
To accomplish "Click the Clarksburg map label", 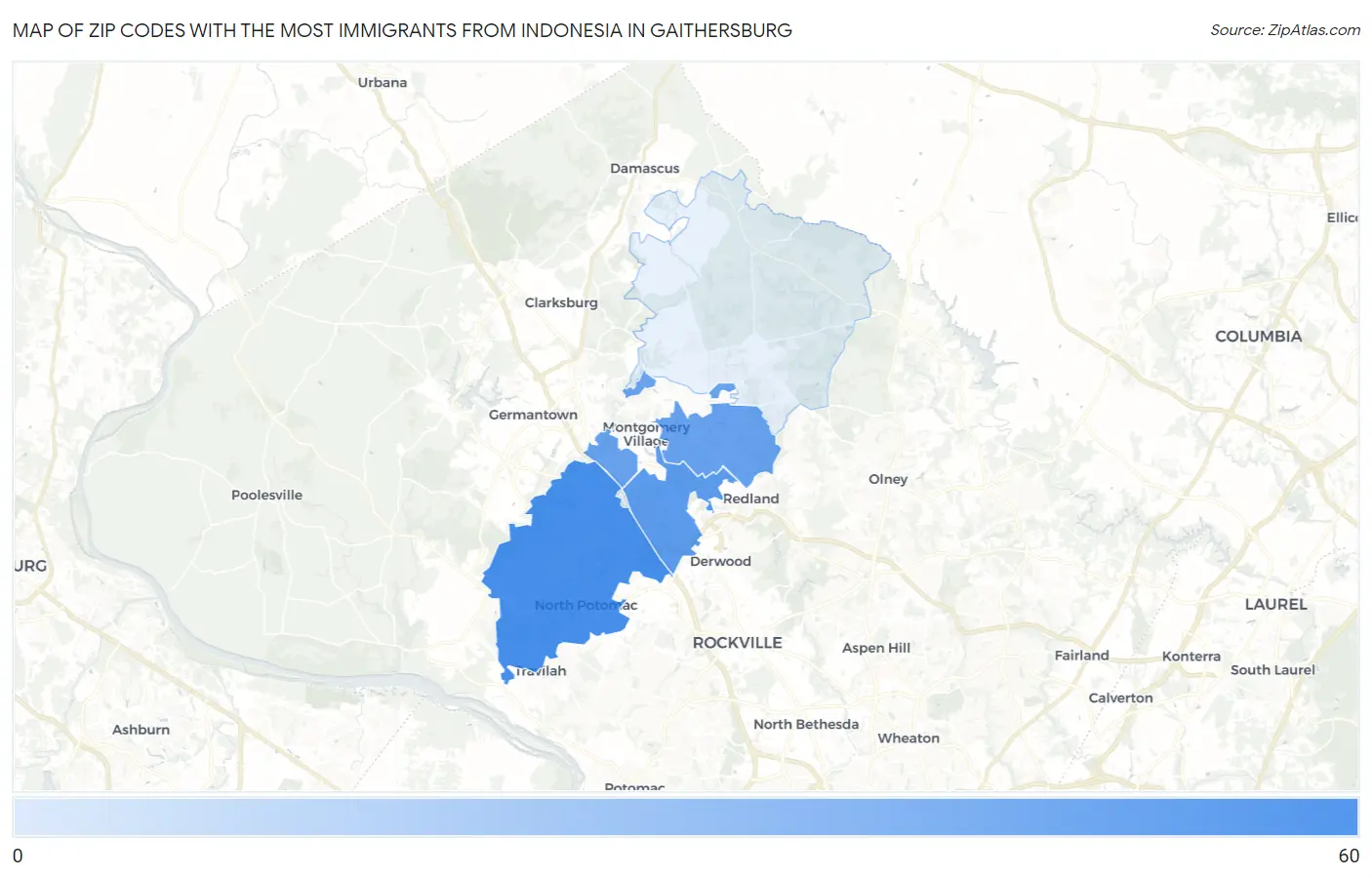I will (x=561, y=303).
